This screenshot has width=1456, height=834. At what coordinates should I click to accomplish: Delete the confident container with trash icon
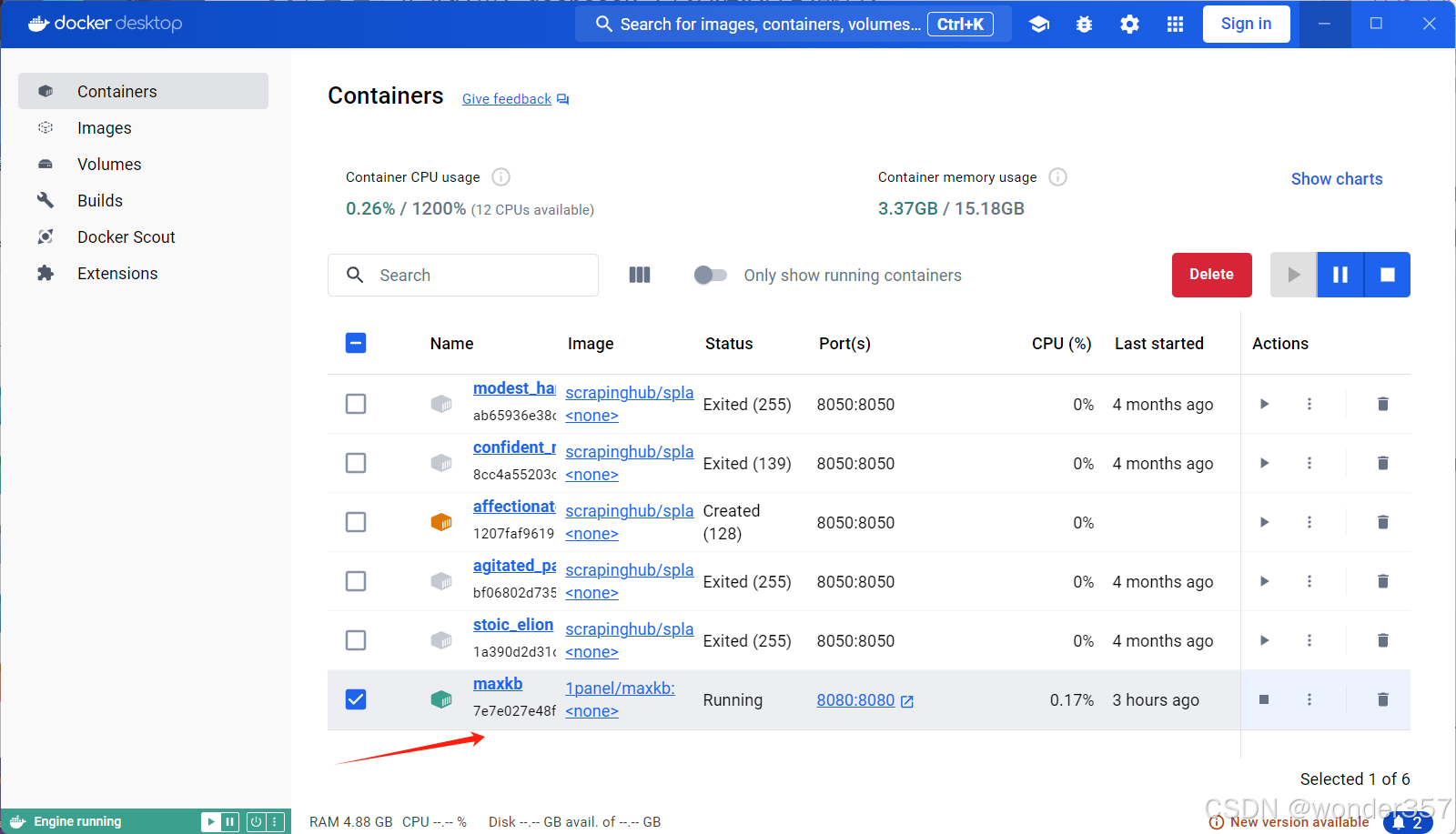coord(1382,463)
